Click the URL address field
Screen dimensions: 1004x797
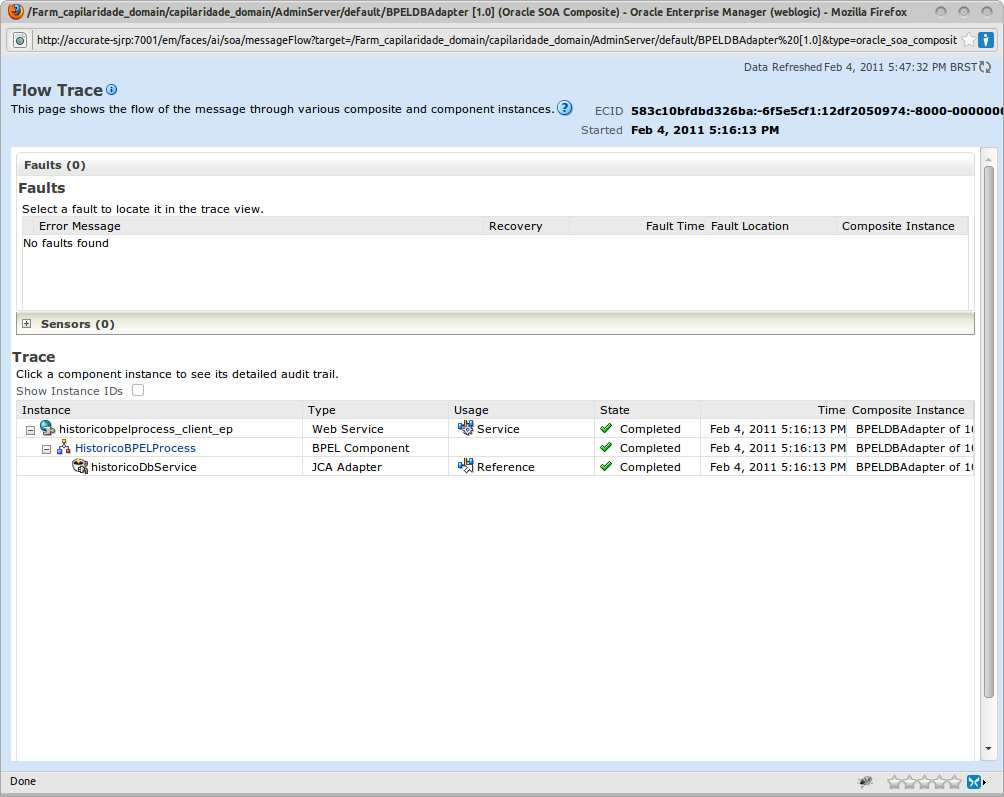click(x=496, y=40)
